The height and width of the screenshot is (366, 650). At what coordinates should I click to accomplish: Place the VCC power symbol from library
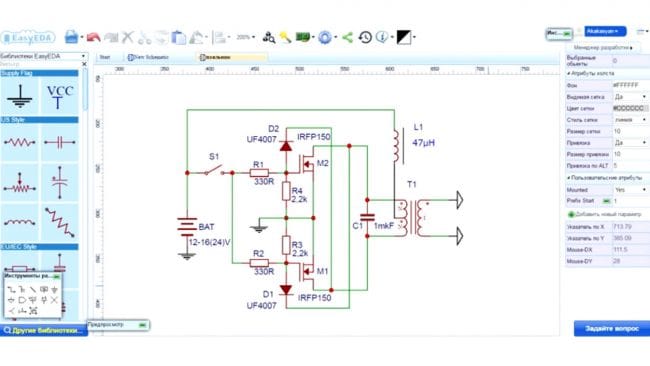[x=60, y=96]
